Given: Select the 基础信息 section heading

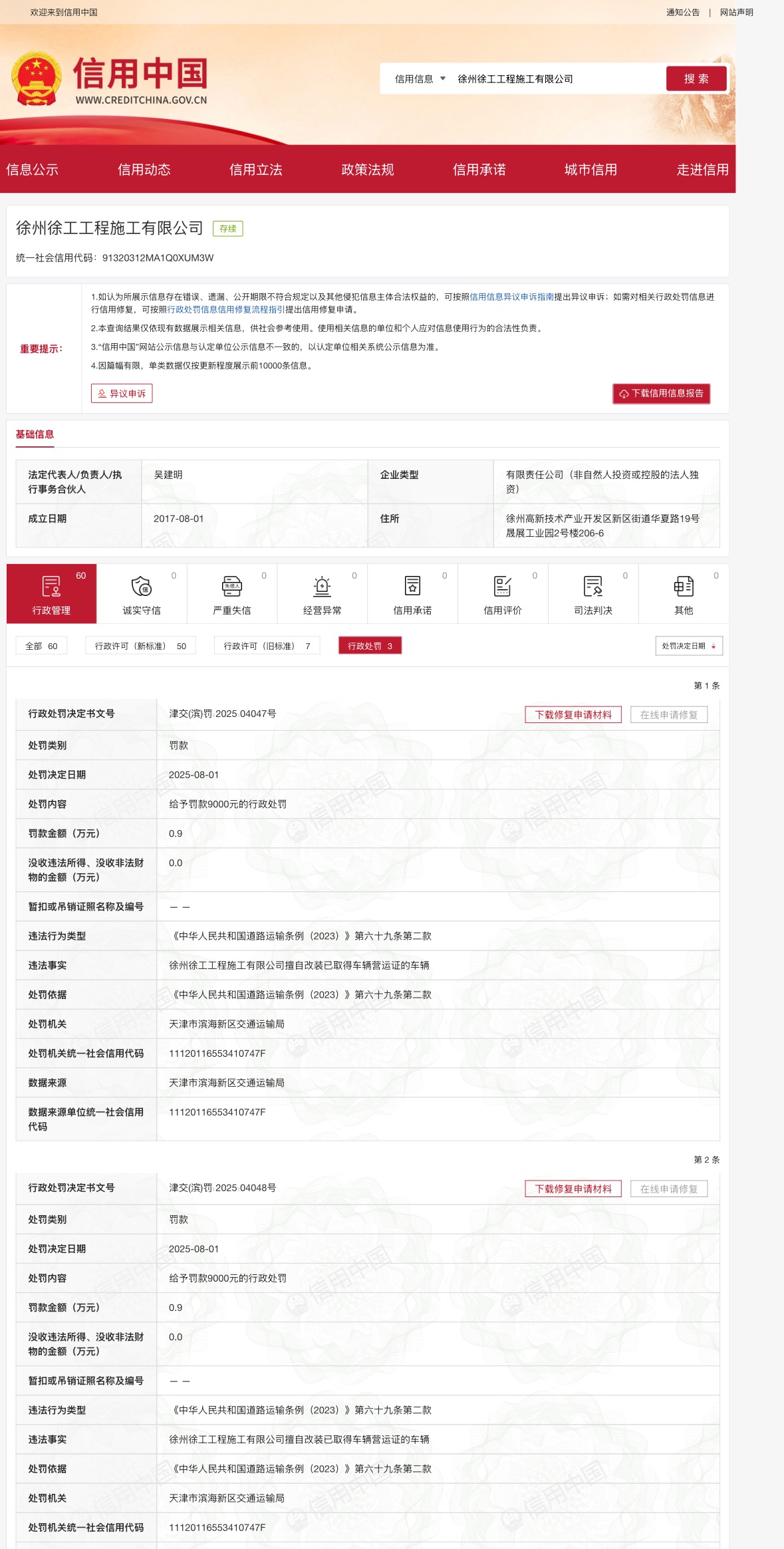Looking at the screenshot, I should [x=35, y=434].
